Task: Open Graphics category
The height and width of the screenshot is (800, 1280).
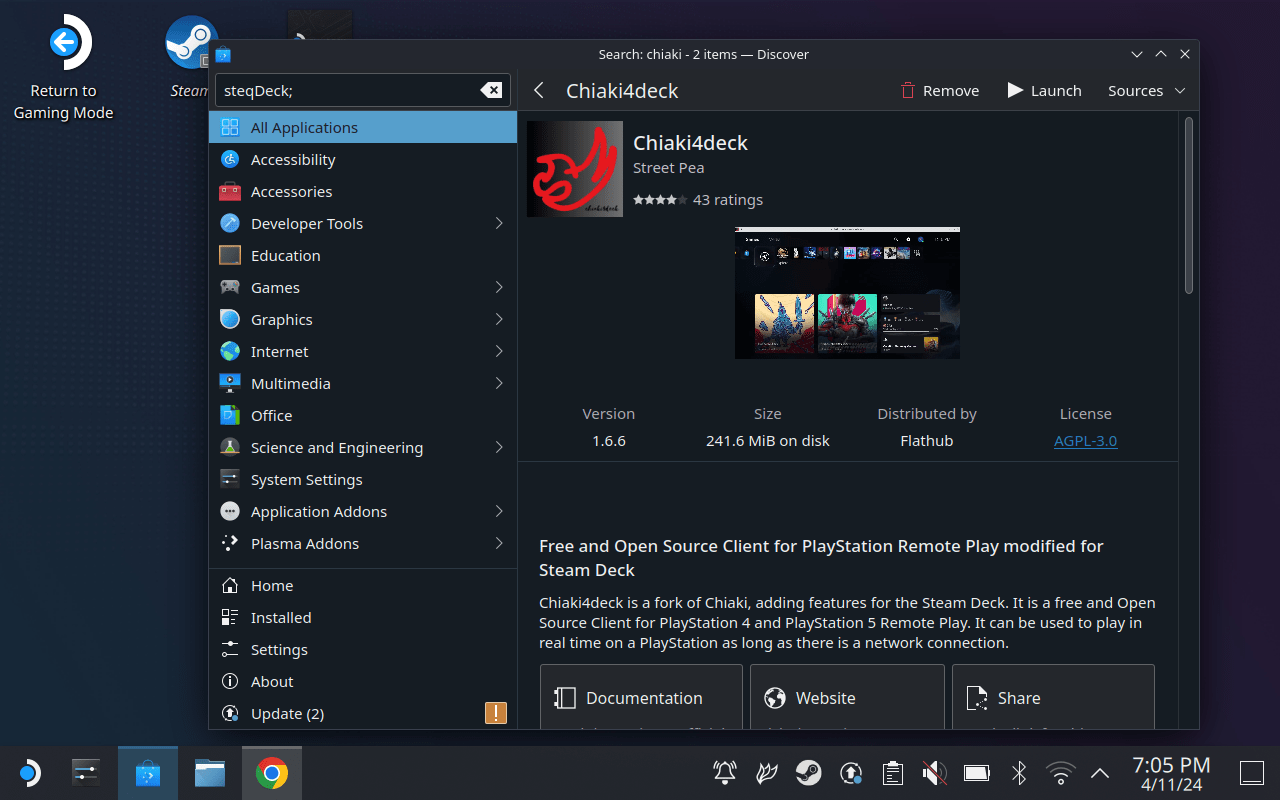Action: pos(363,319)
